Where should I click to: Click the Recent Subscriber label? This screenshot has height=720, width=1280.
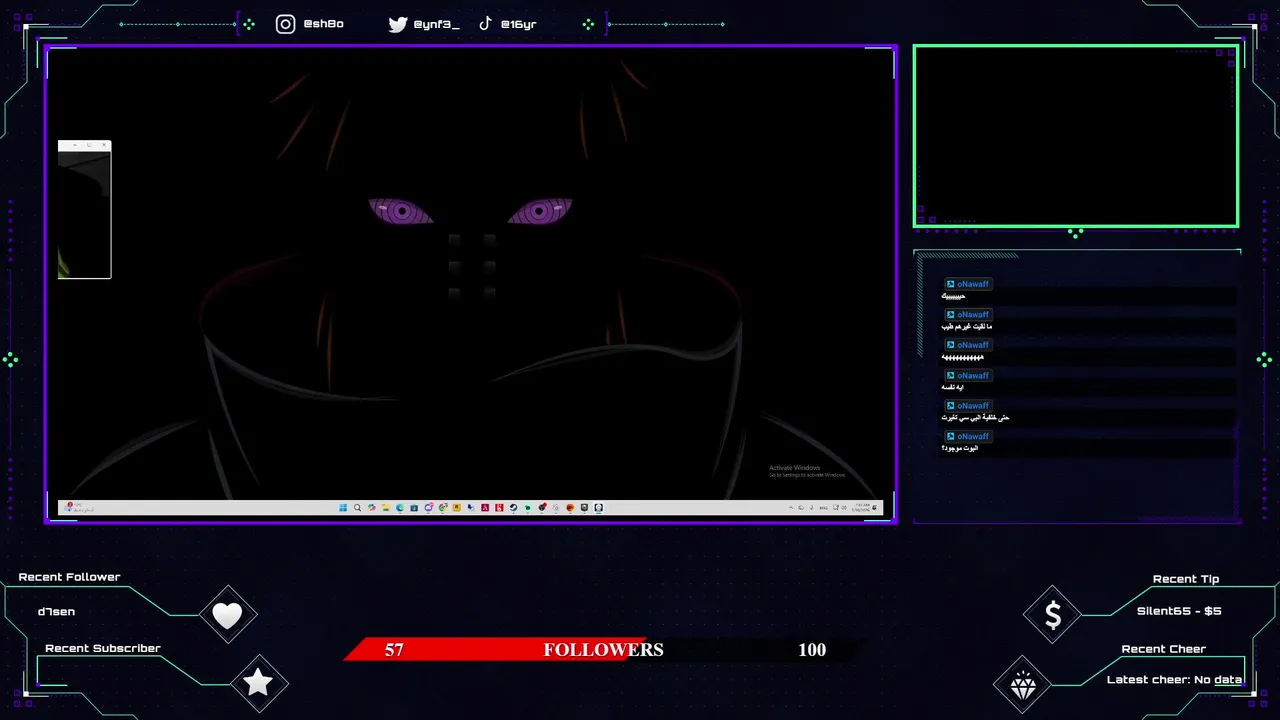coord(103,648)
